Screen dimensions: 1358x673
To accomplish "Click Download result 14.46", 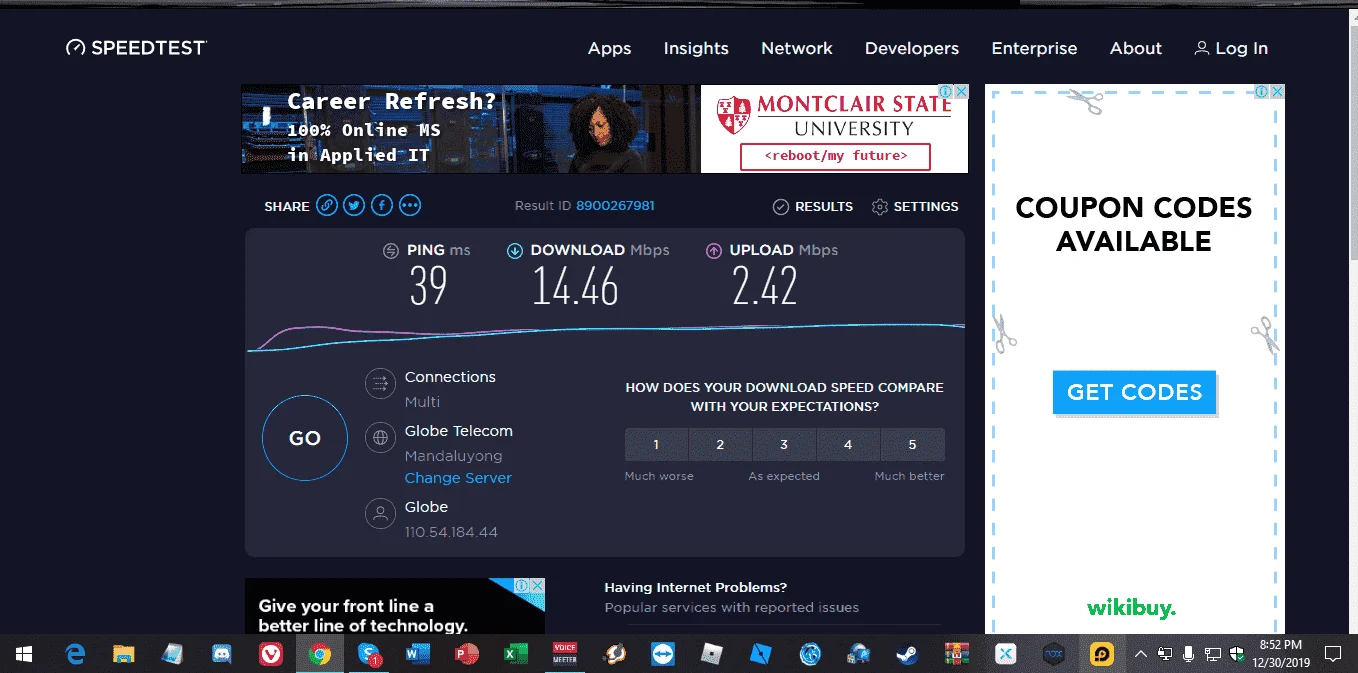I will [575, 288].
